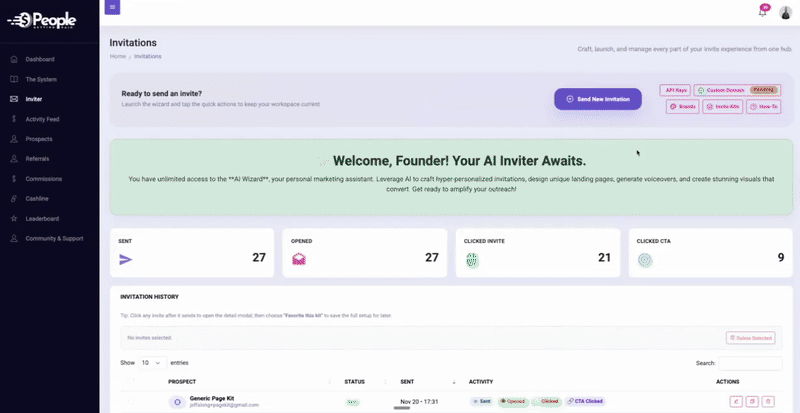This screenshot has height=413, width=800.
Task: Click the delete trash icon for Generic Page Kit
Action: tap(770, 402)
